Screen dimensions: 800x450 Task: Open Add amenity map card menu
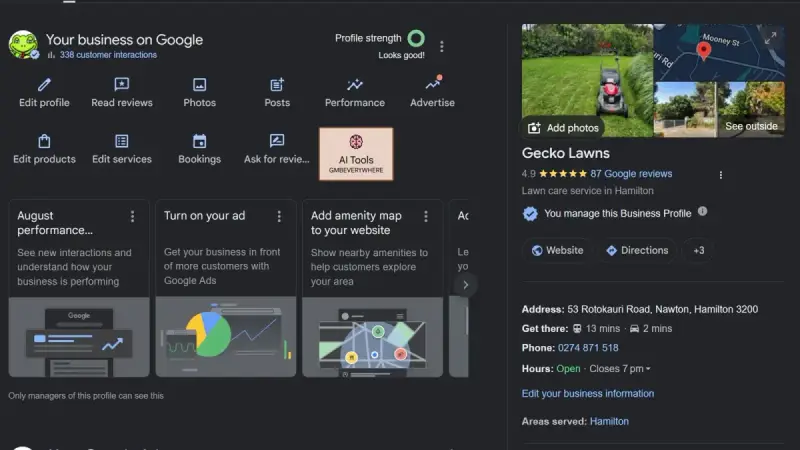426,216
